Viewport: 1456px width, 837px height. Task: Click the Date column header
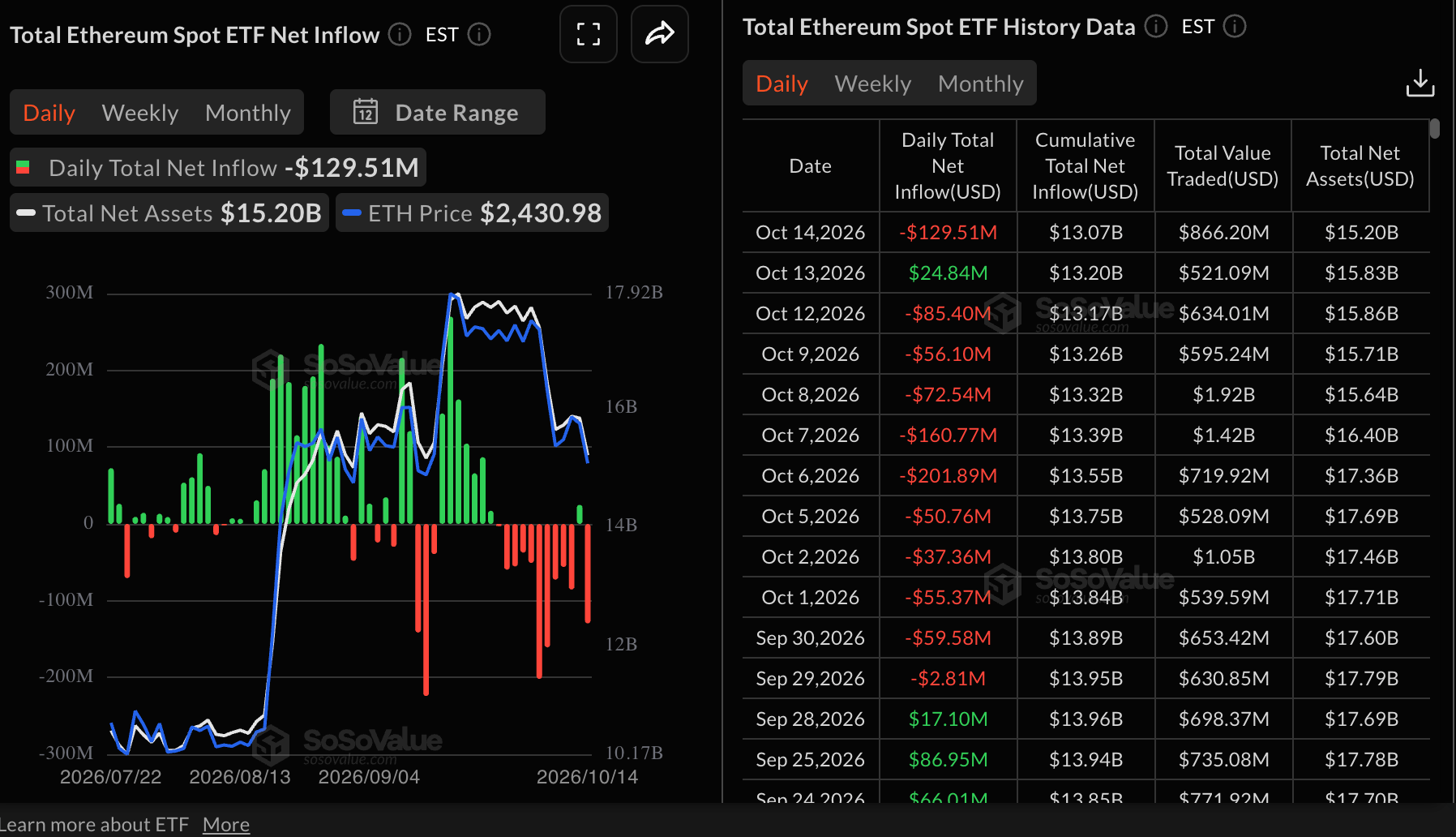pyautogui.click(x=811, y=166)
